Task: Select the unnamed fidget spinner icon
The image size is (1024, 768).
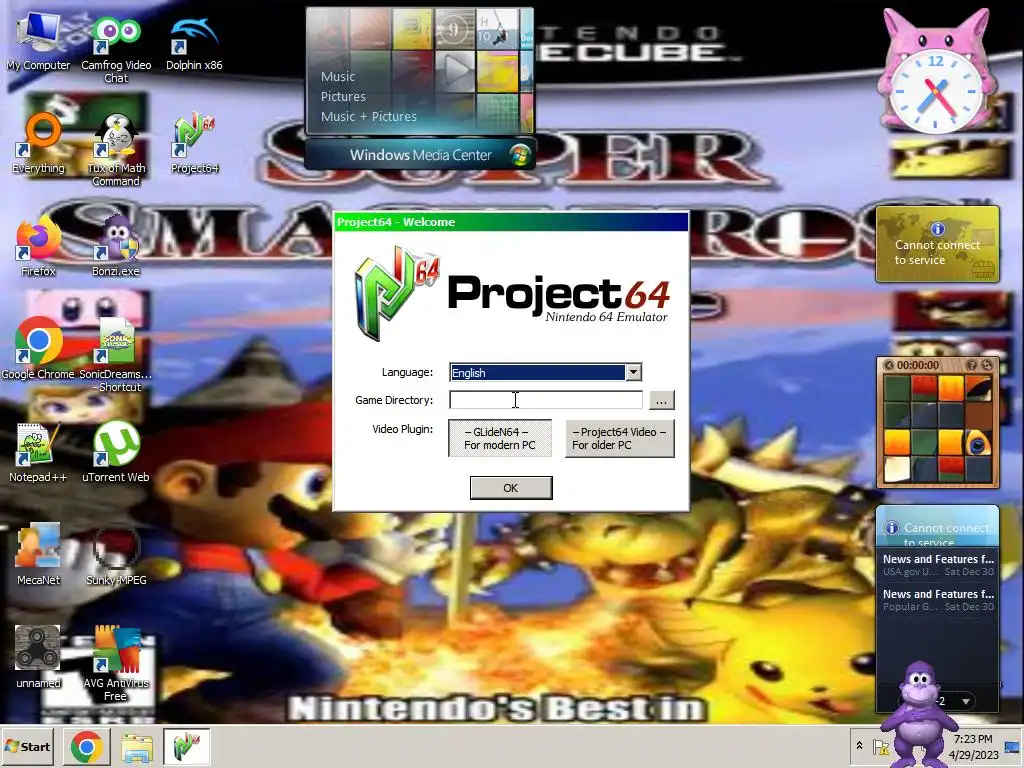Action: pos(38,656)
